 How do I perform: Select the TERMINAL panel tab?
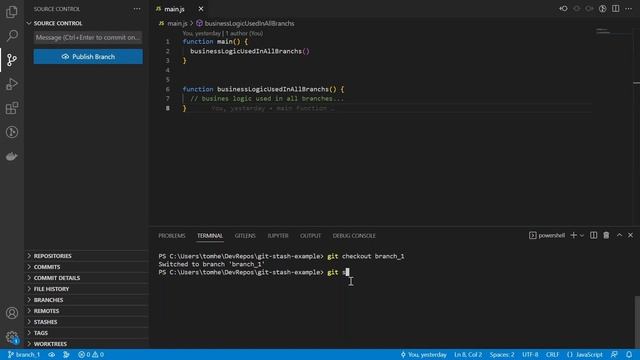pyautogui.click(x=210, y=236)
